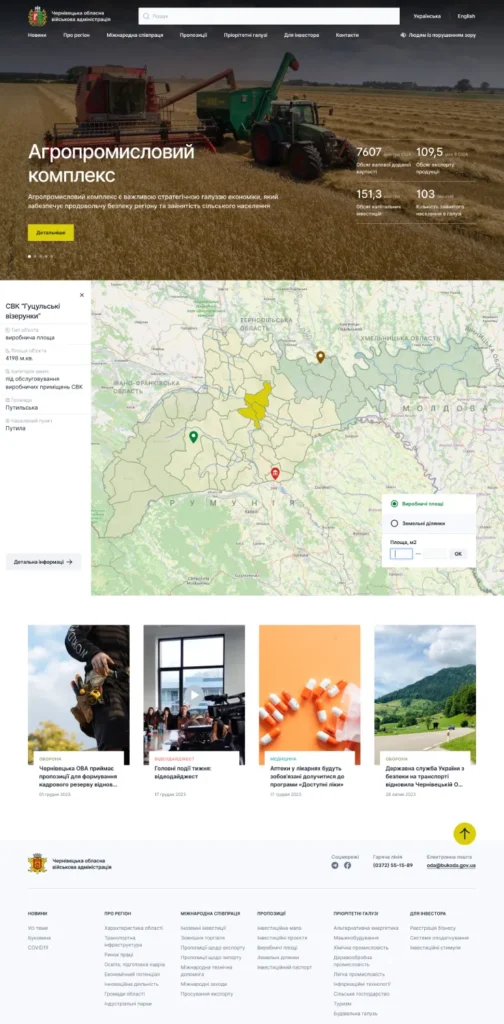This screenshot has width=504, height=1024.
Task: Open the Для інвестора header menu
Action: [302, 35]
